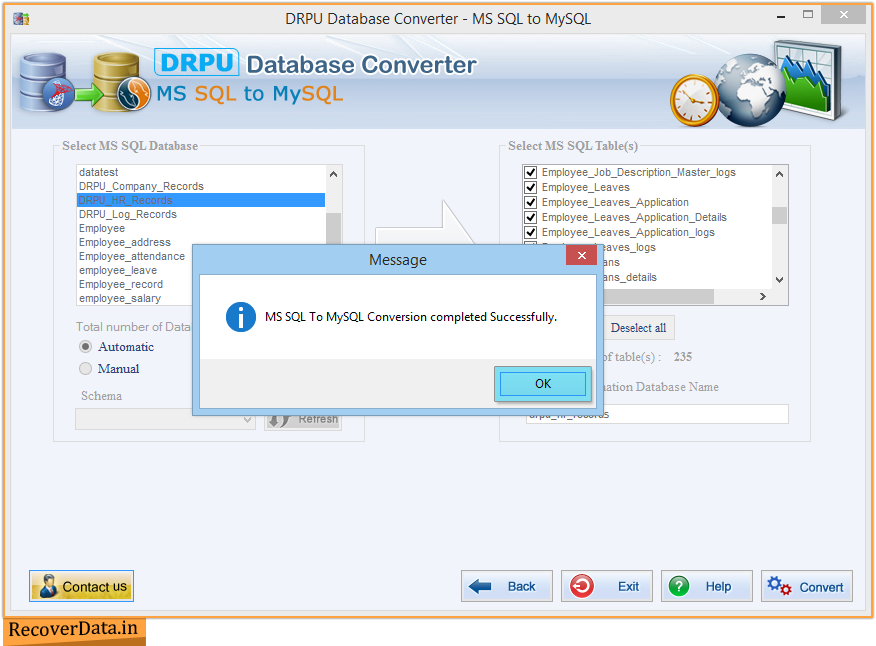Click the table count value 235
The image size is (876, 646).
click(x=683, y=357)
